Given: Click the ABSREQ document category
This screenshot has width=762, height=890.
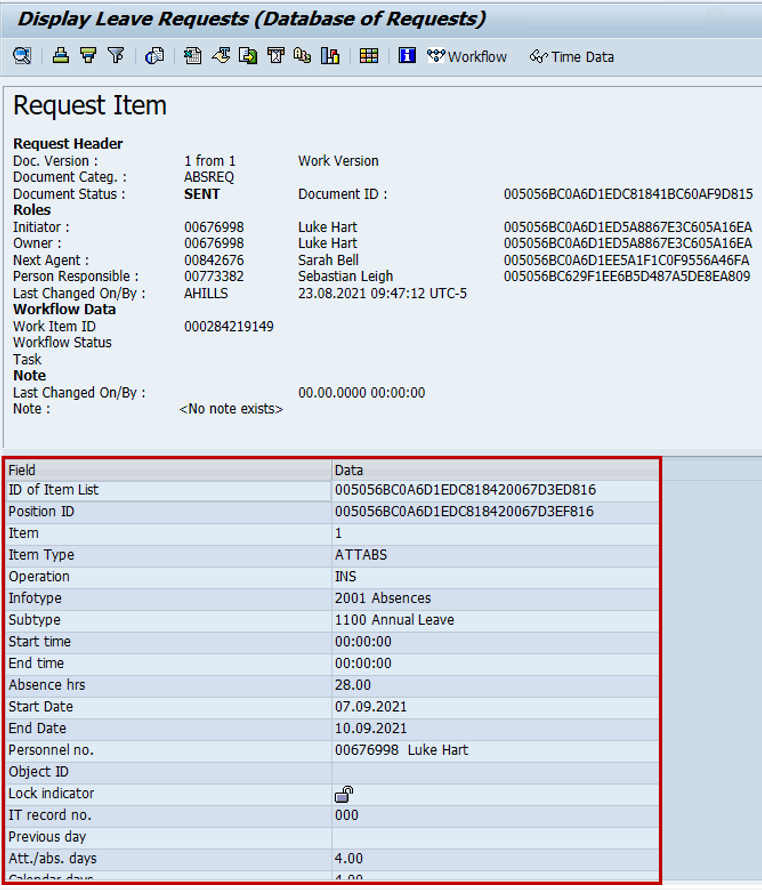Looking at the screenshot, I should click(209, 177).
